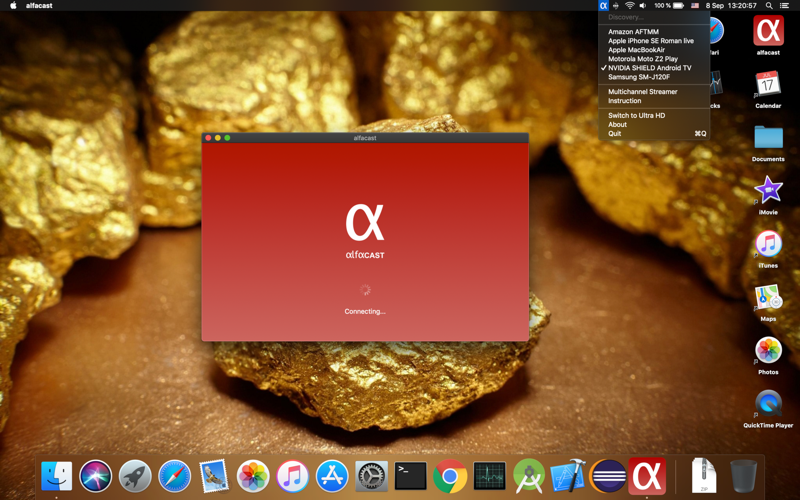The width and height of the screenshot is (800, 500).
Task: Click the Xcode icon in the Dock
Action: (568, 476)
